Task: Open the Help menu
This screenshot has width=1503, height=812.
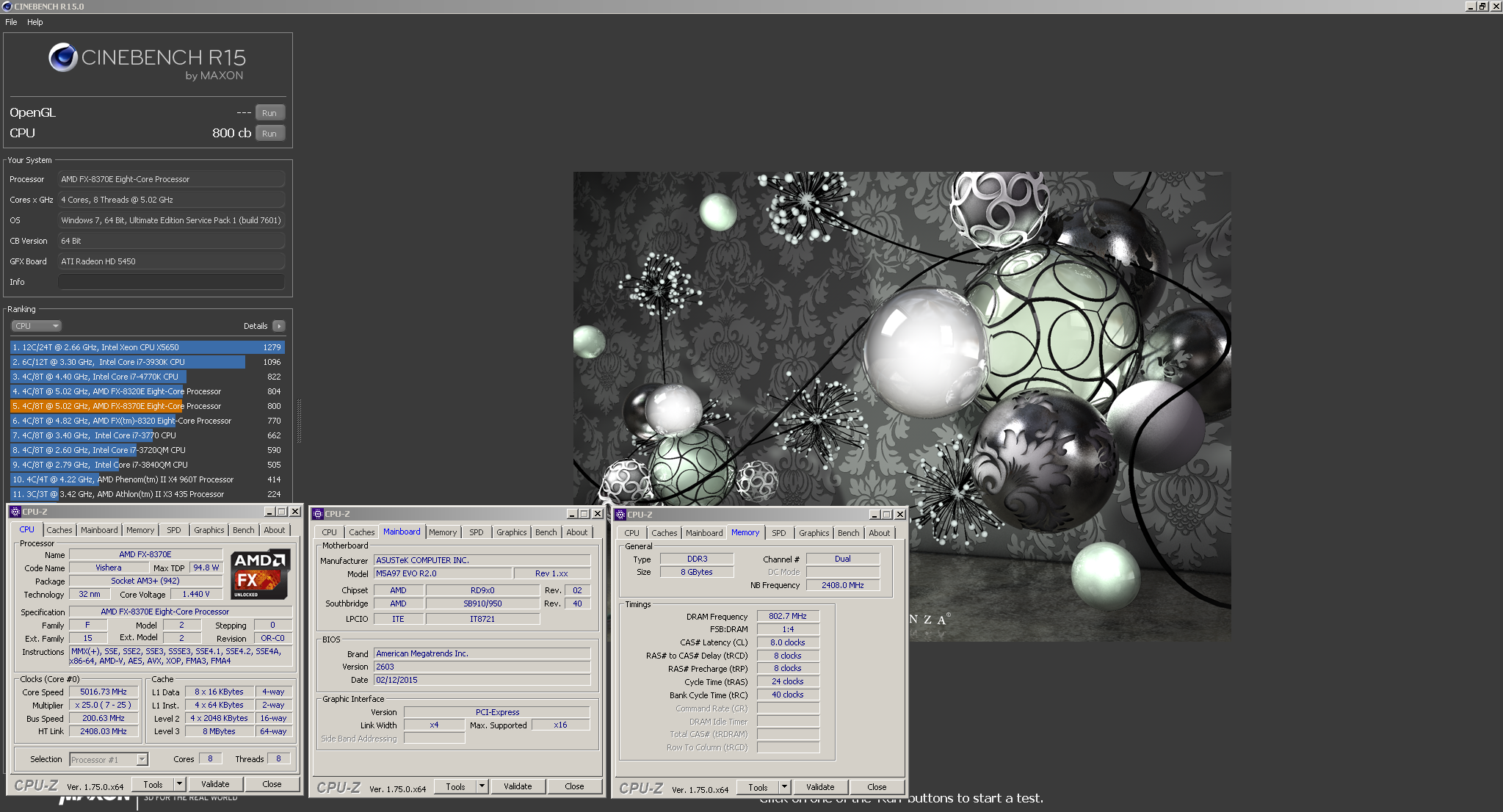Action: coord(35,22)
